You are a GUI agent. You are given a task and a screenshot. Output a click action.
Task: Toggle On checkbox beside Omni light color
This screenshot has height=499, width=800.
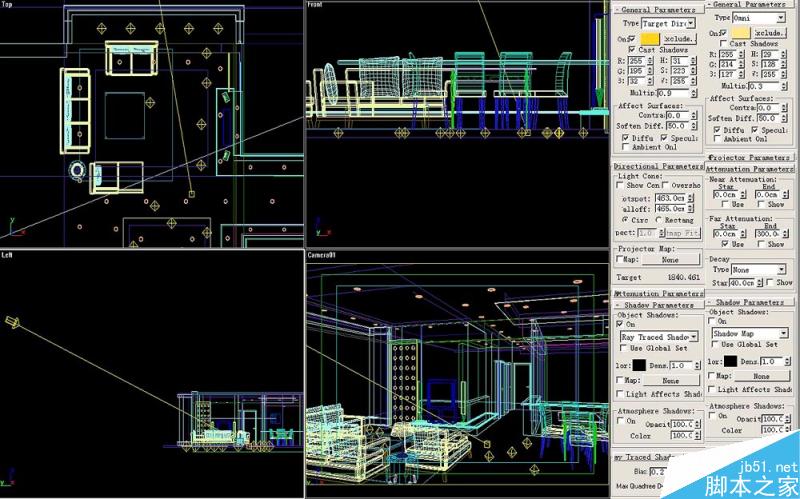[723, 33]
